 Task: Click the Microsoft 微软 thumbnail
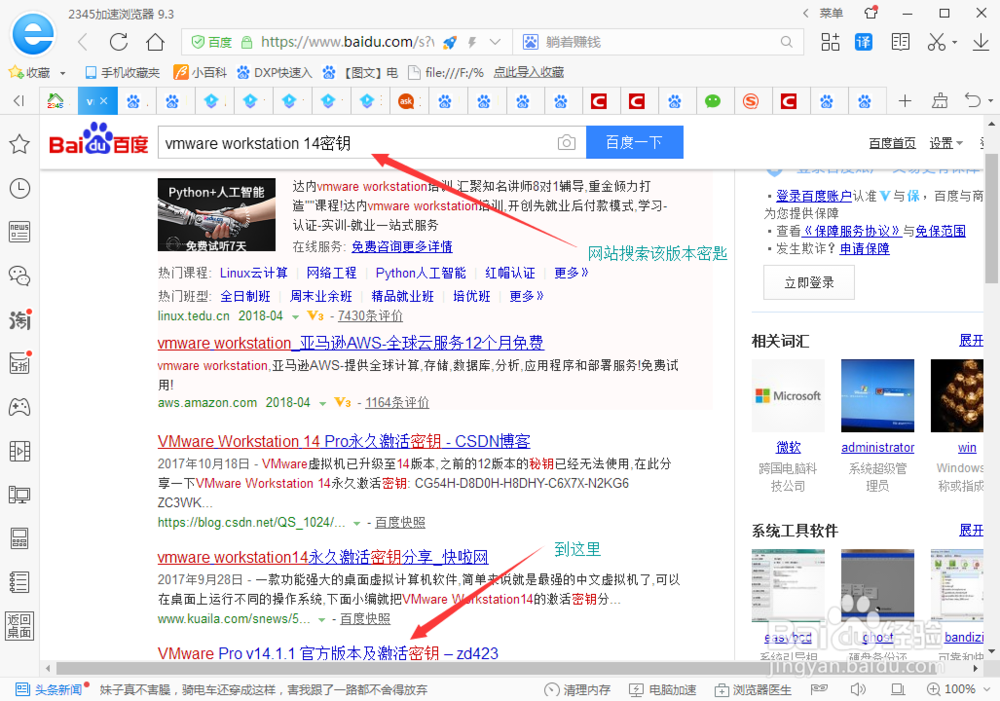(x=788, y=395)
